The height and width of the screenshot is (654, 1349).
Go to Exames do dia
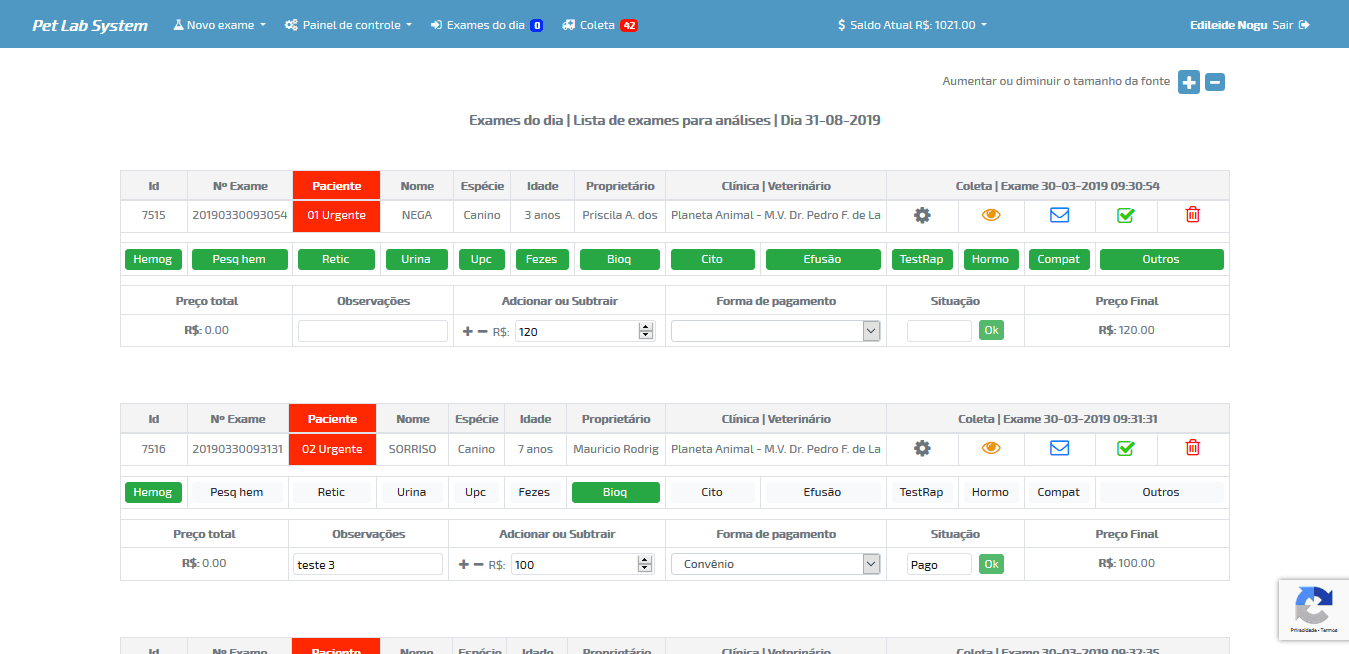(486, 25)
